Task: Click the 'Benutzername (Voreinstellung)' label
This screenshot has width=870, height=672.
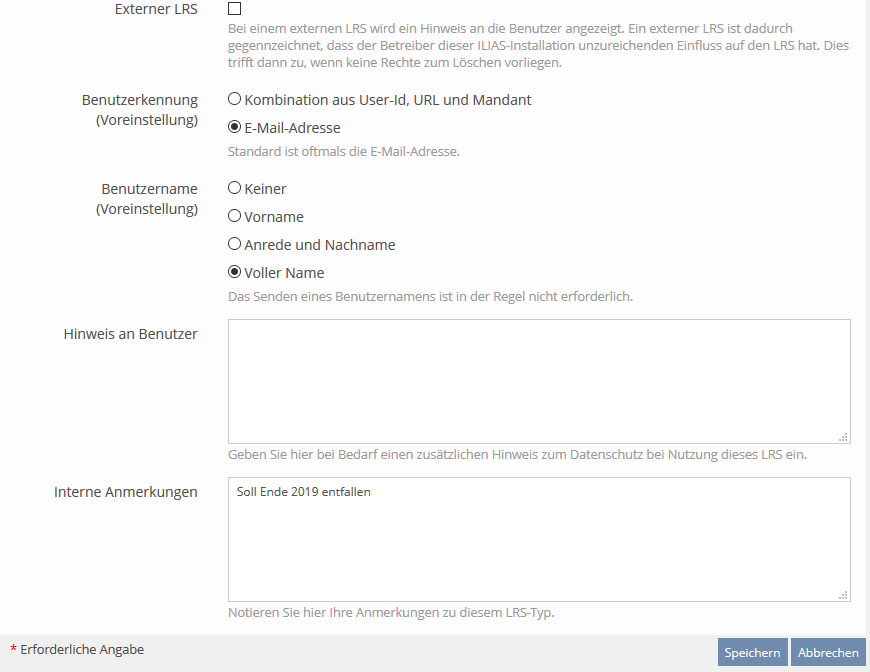Action: [147, 198]
